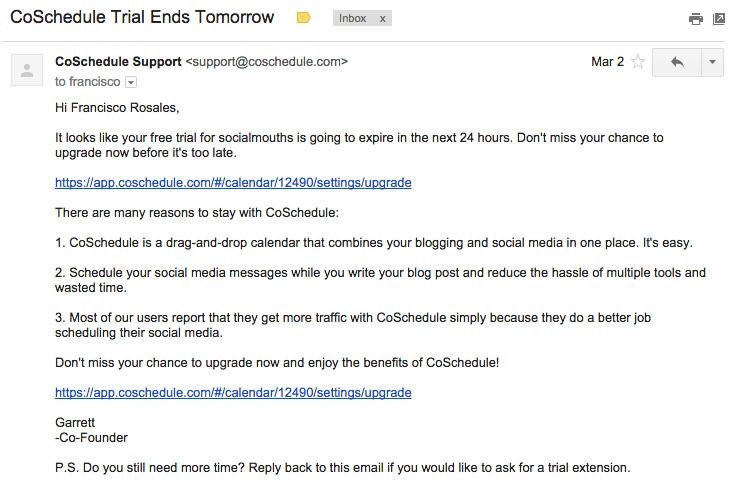Click the sender name CoSchedule Support
Image resolution: width=732 pixels, height=487 pixels.
point(118,62)
